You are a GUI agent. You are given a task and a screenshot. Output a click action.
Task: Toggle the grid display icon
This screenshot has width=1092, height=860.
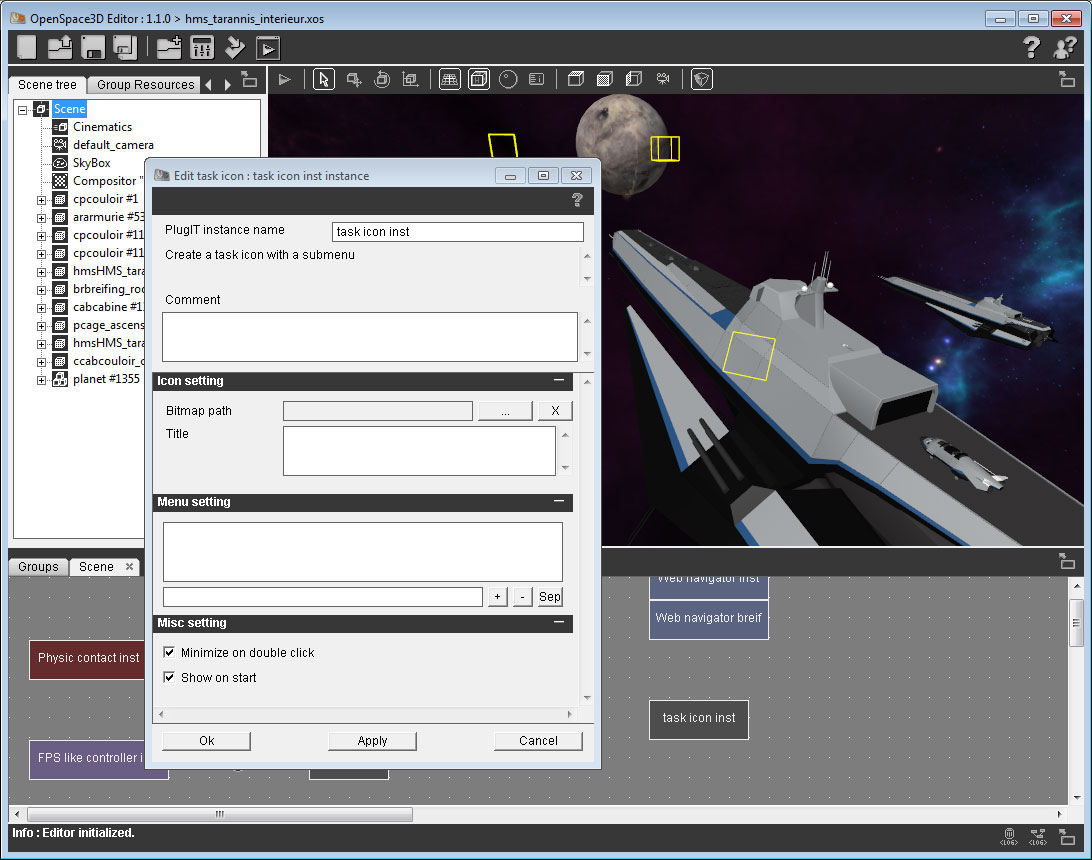pyautogui.click(x=450, y=80)
